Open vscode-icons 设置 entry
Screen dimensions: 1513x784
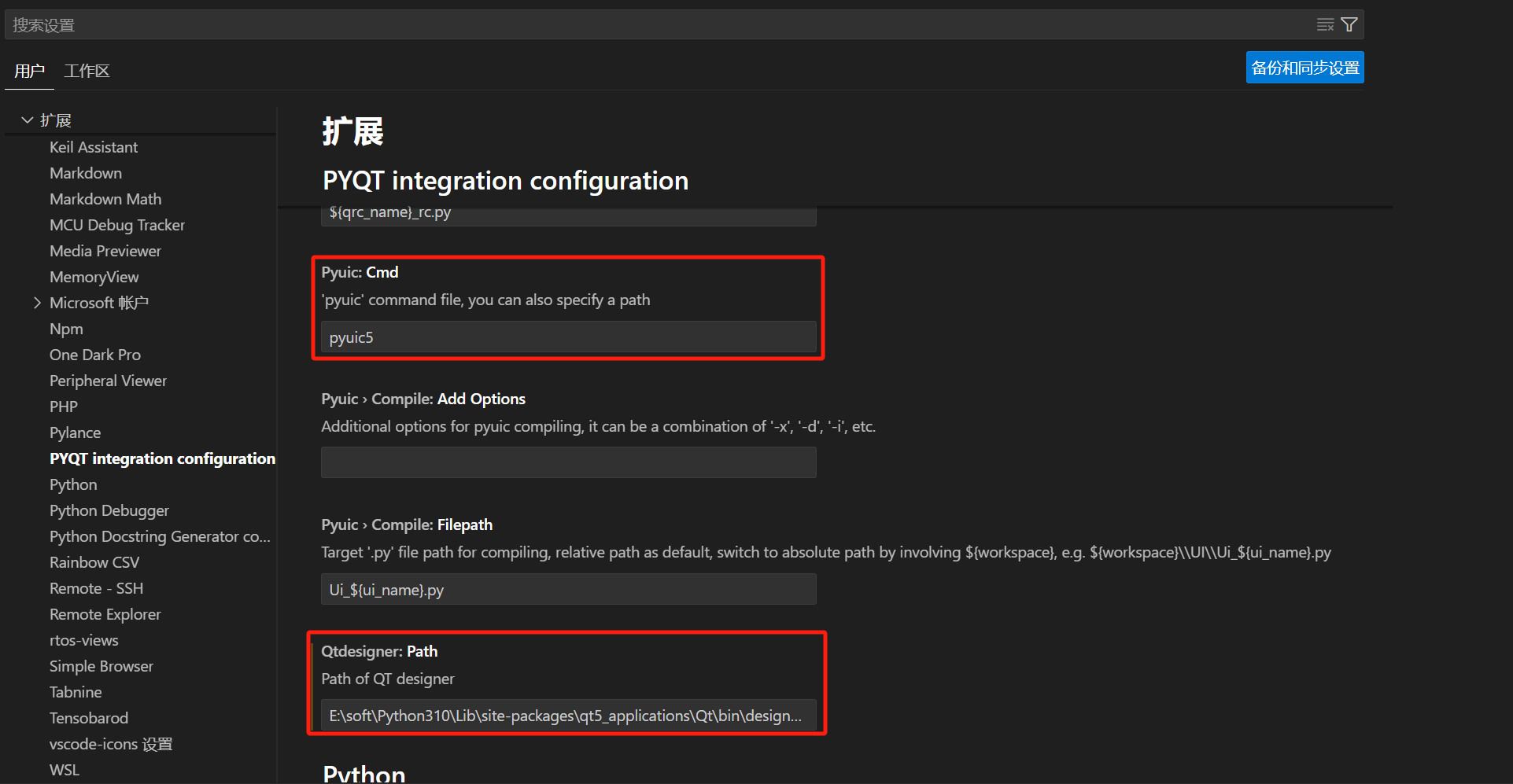(111, 744)
